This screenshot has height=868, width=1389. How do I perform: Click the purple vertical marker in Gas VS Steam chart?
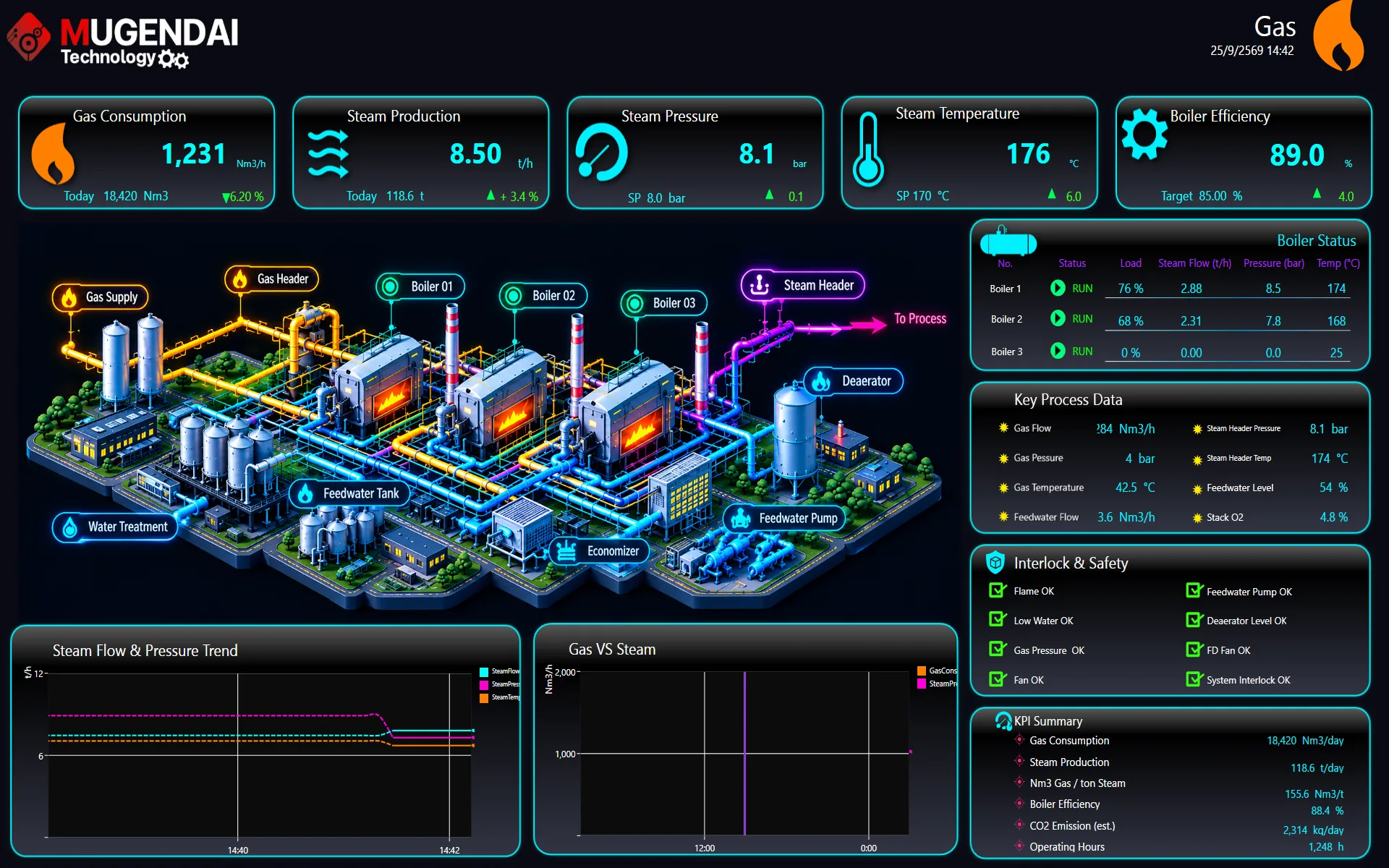coord(744,752)
